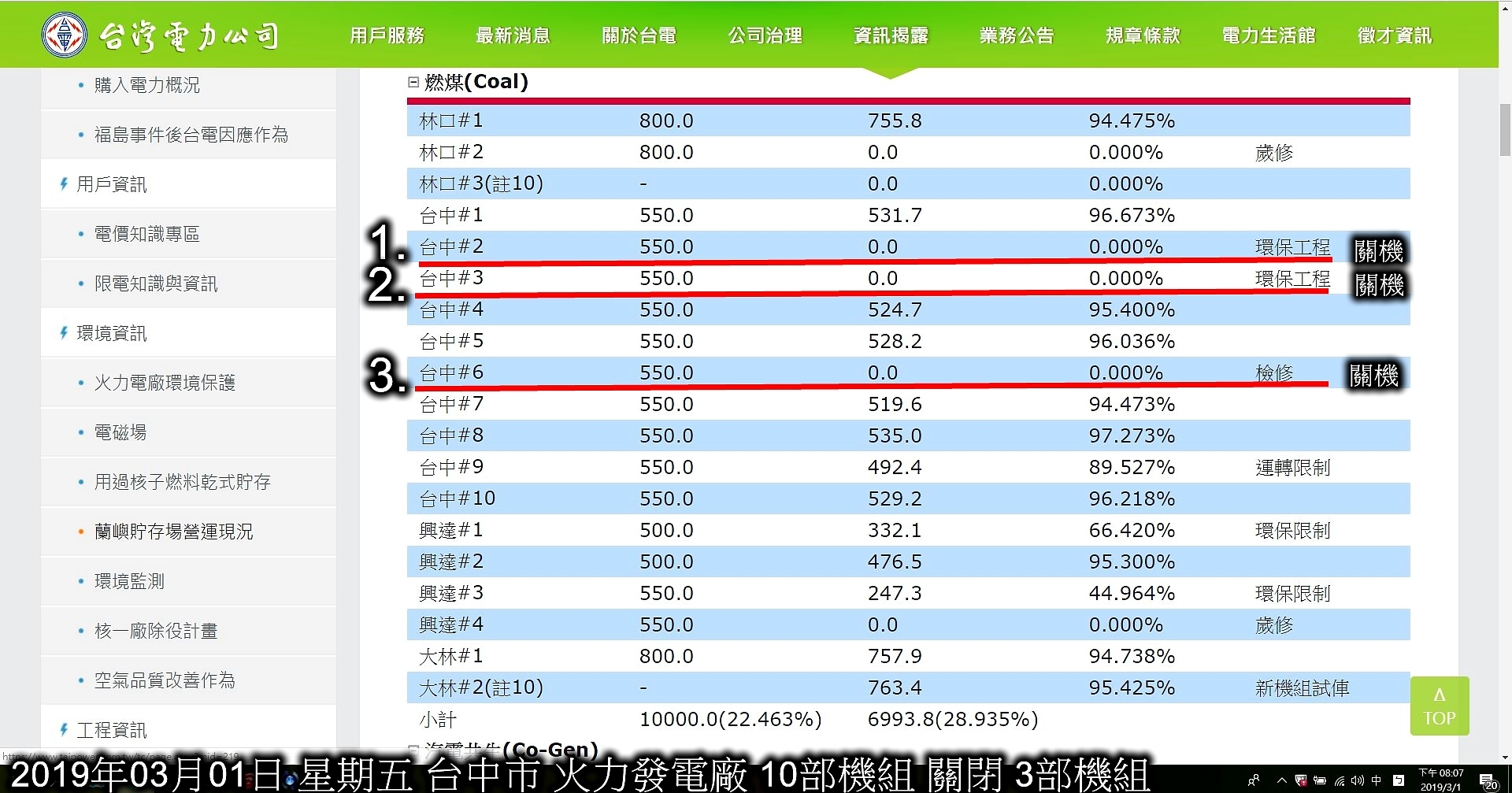The image size is (1512, 793).
Task: Open 蘭嶼貯存場營運現況 link
Action: click(174, 532)
